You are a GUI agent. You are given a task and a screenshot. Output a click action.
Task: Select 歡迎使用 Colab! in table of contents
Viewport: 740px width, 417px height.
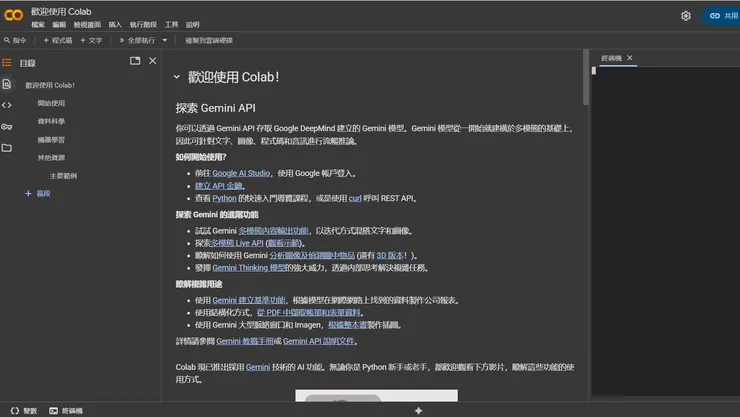click(50, 85)
